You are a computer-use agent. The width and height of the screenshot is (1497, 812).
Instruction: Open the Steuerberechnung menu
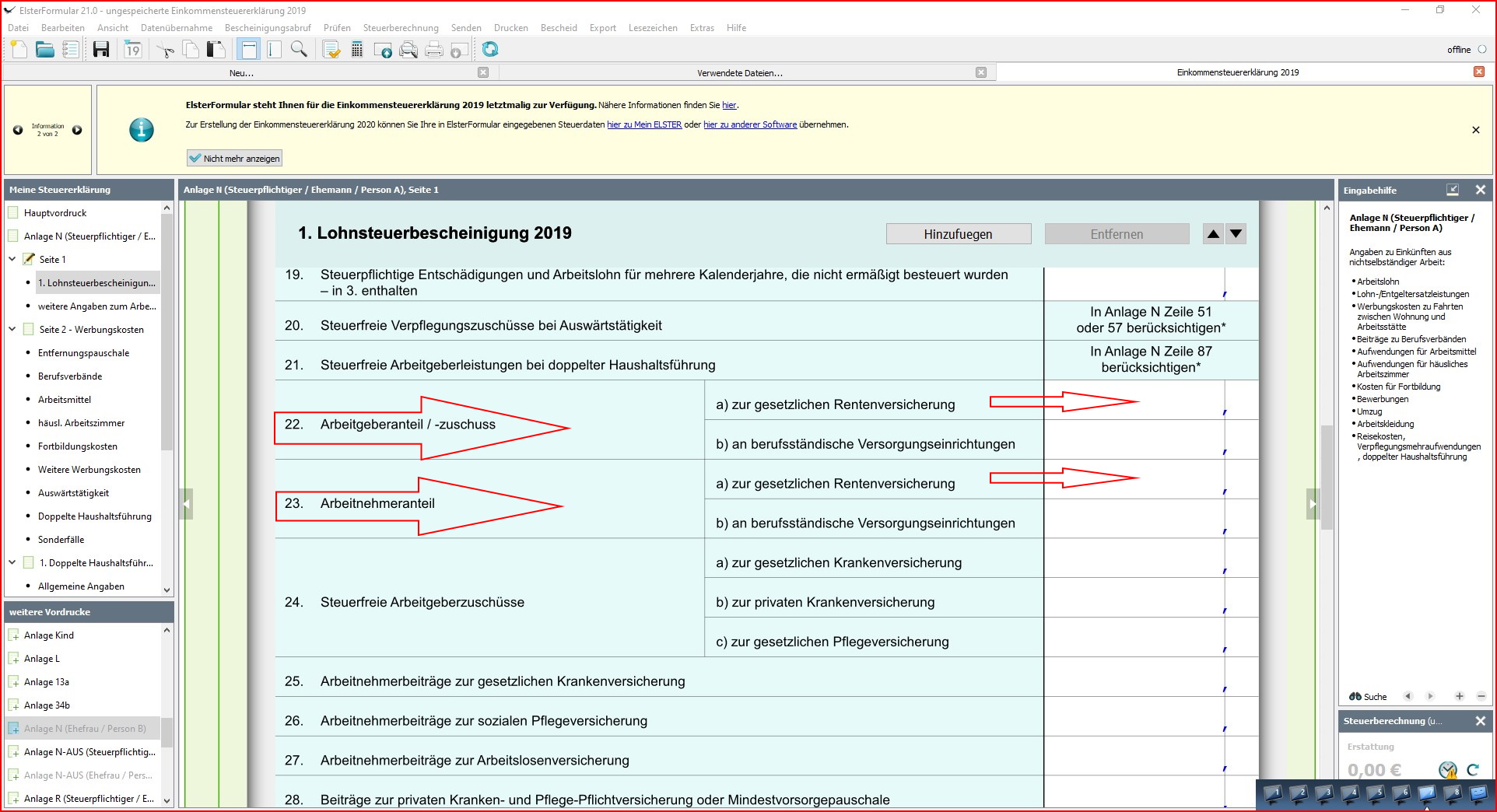(x=401, y=28)
